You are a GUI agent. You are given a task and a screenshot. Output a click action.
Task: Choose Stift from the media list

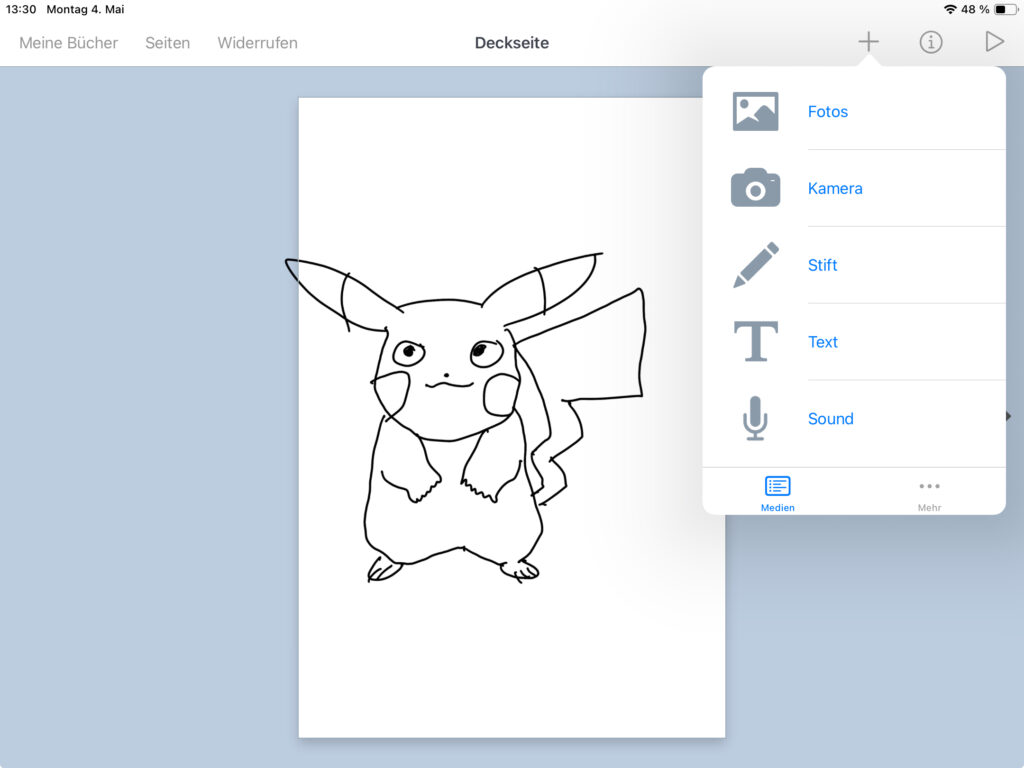822,265
